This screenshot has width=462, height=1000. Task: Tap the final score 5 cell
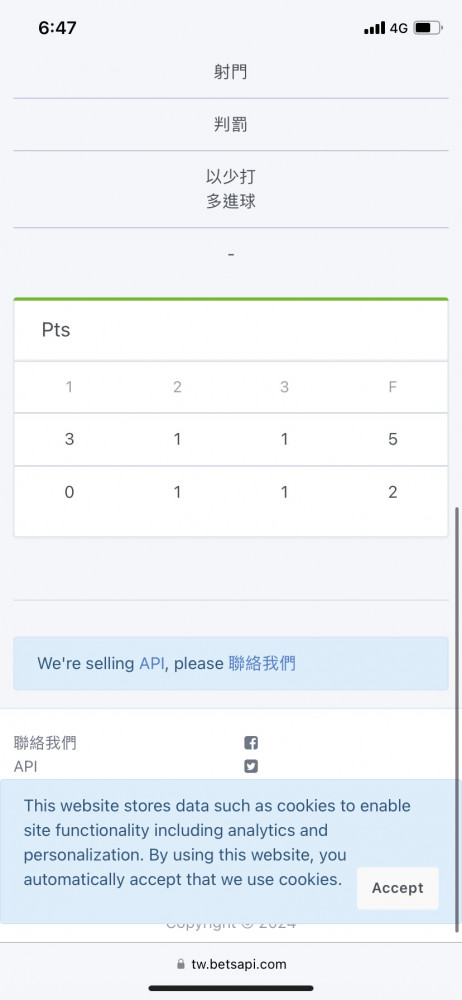(x=392, y=439)
